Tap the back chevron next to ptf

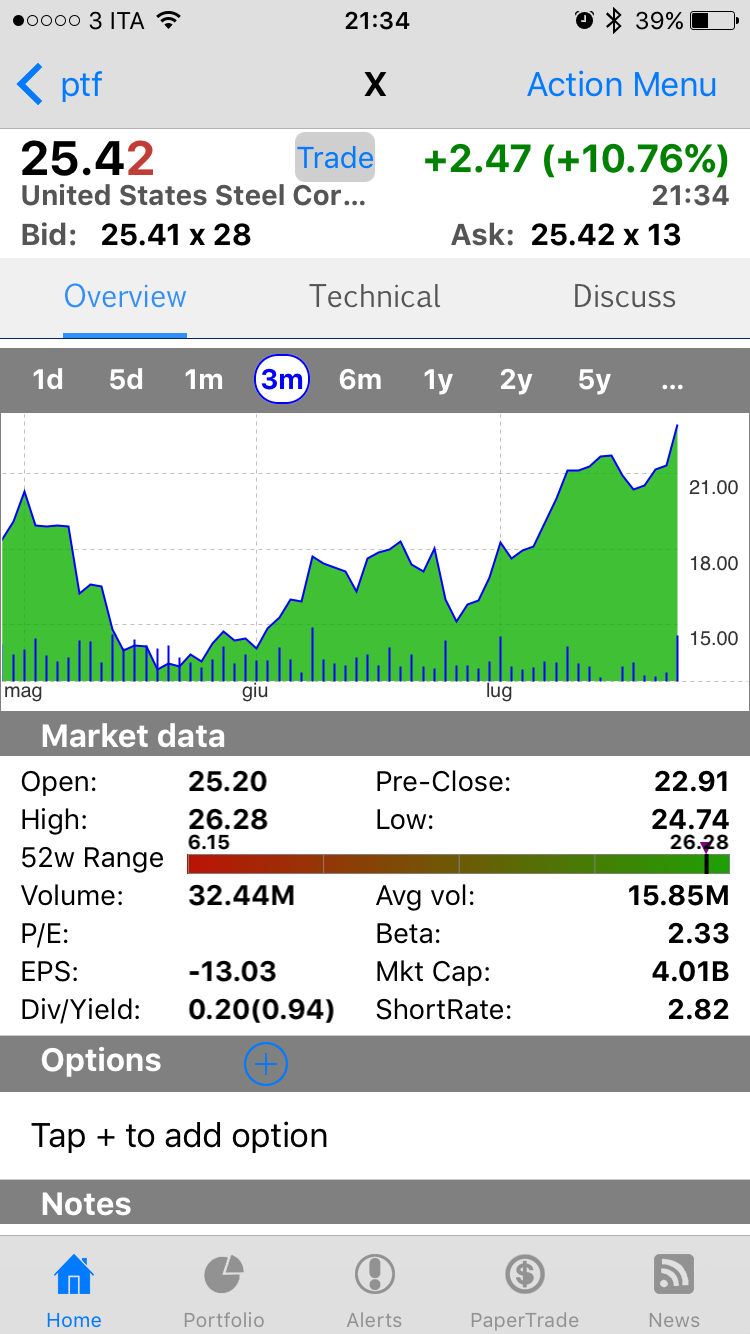click(x=30, y=85)
